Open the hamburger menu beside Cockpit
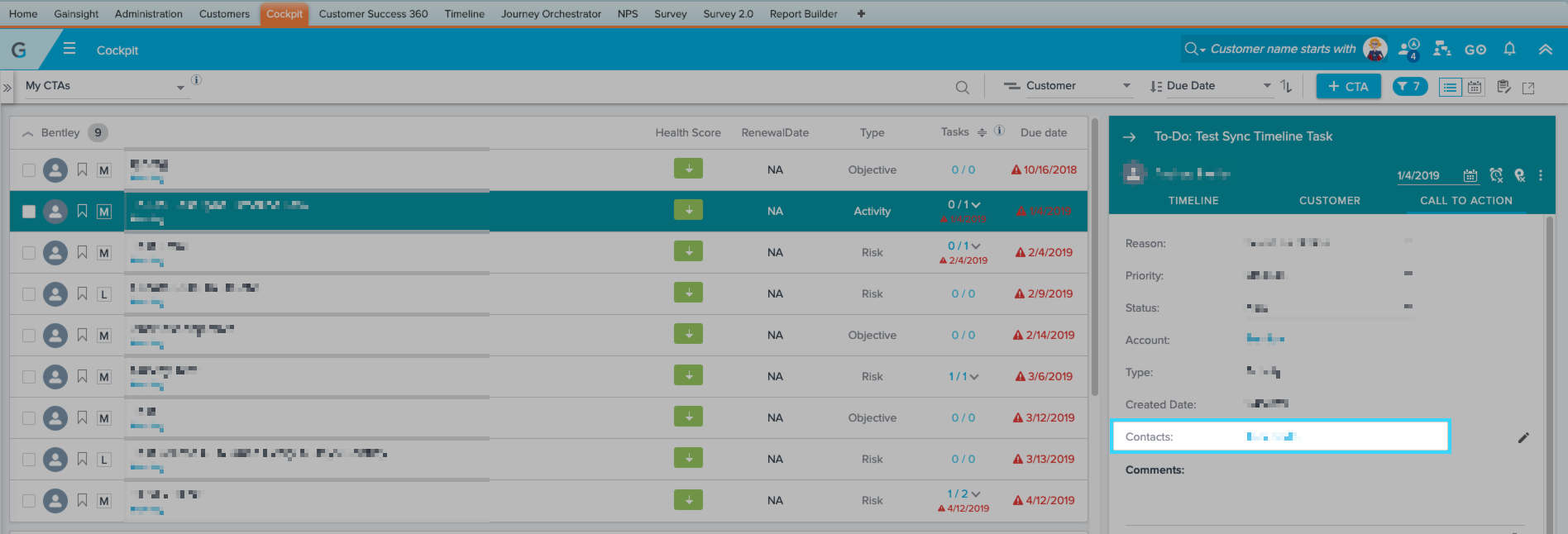The width and height of the screenshot is (1568, 534). [69, 49]
